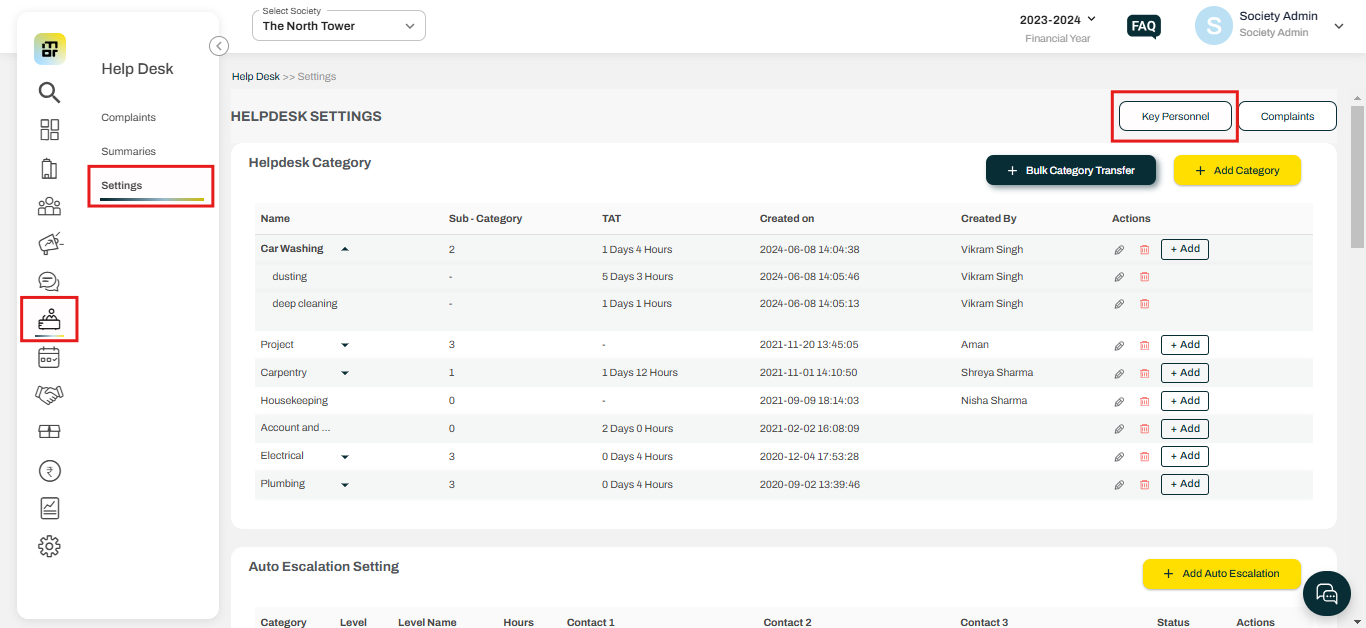Open the 2023-2024 financial year dropdown
The image size is (1366, 628).
coord(1057,18)
